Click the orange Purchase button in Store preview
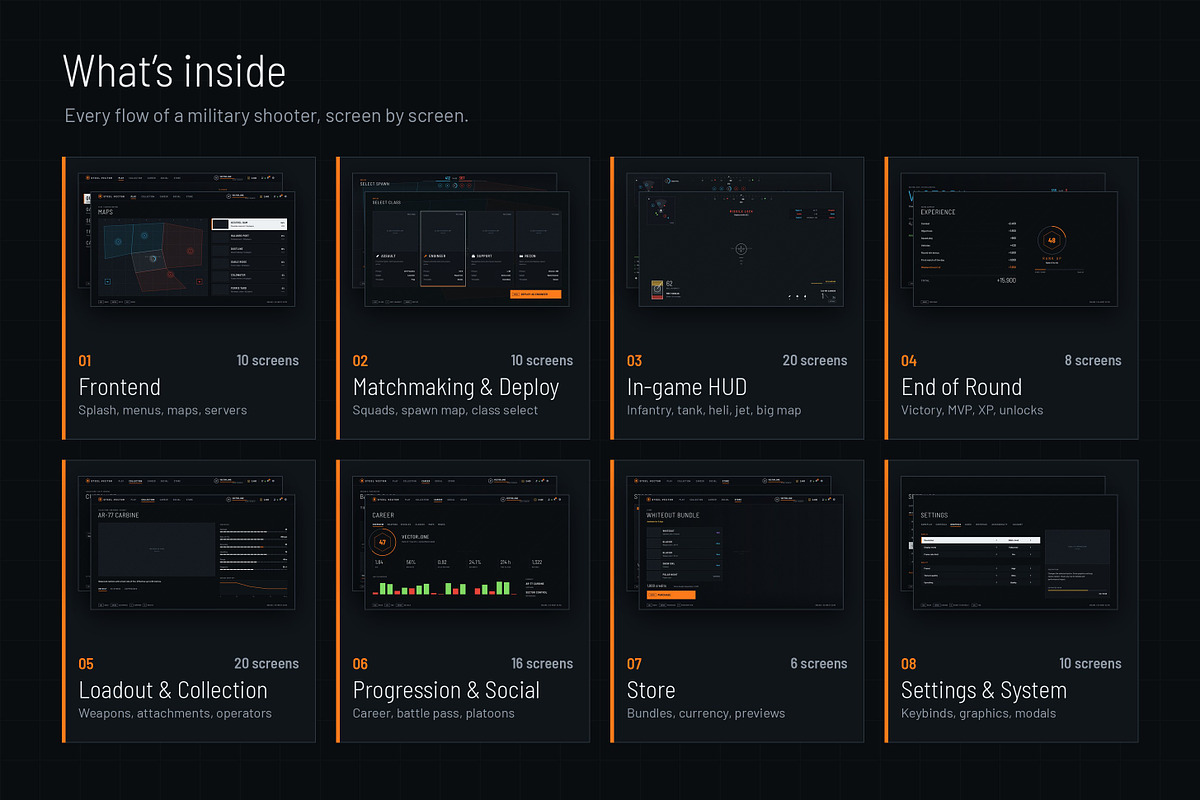The image size is (1200, 800). click(669, 594)
